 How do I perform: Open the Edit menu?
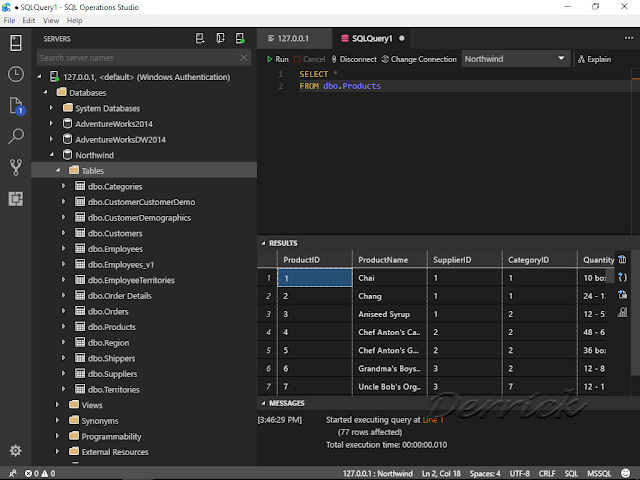29,20
